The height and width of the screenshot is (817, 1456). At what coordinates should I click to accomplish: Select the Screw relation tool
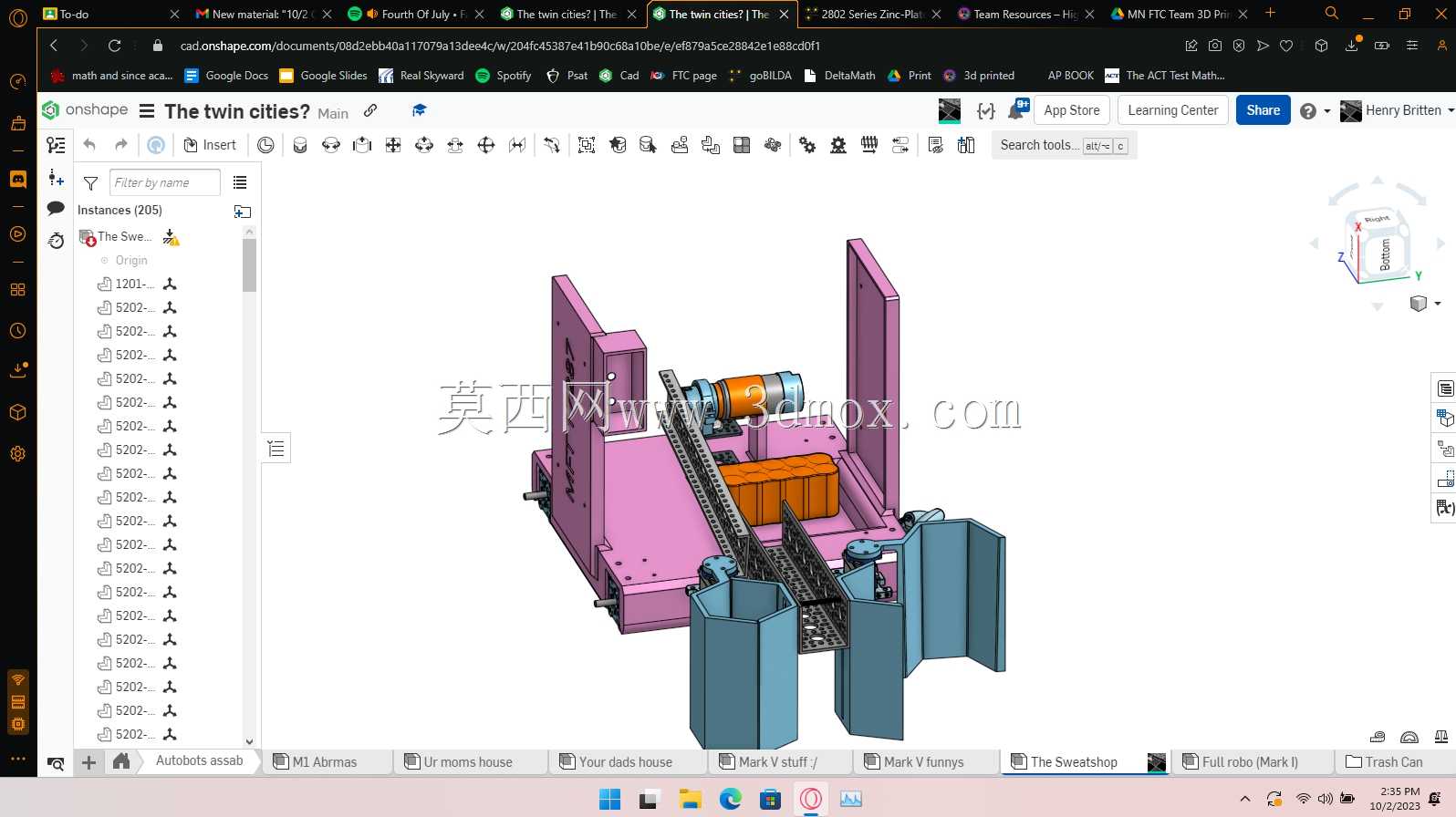coord(869,145)
